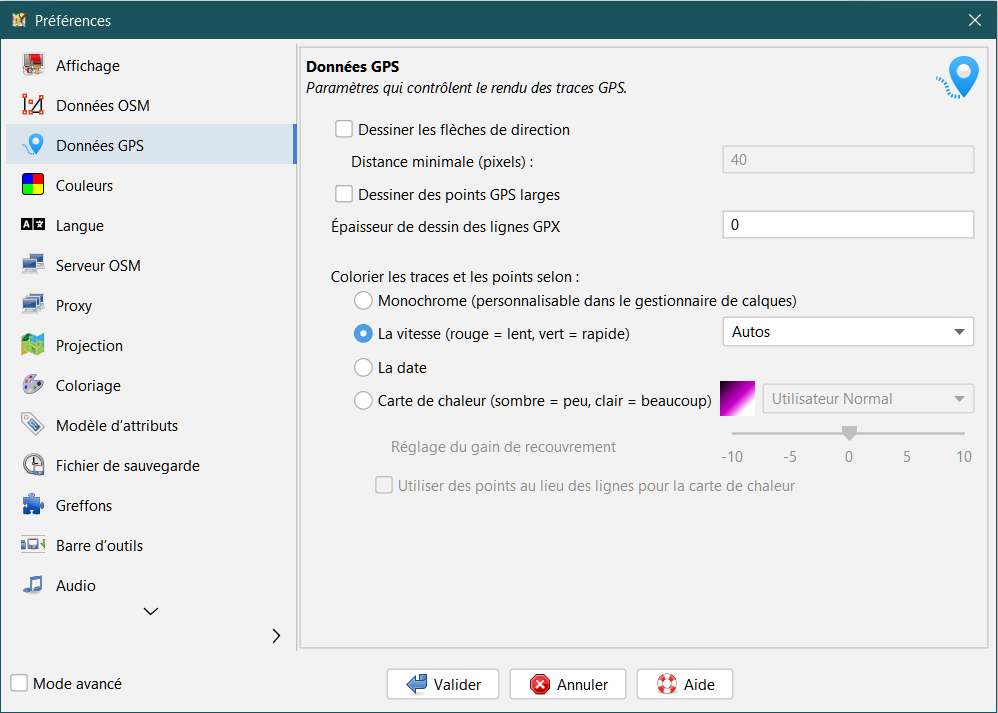Open the Autos speed dropdown
This screenshot has width=998, height=713.
tap(847, 332)
